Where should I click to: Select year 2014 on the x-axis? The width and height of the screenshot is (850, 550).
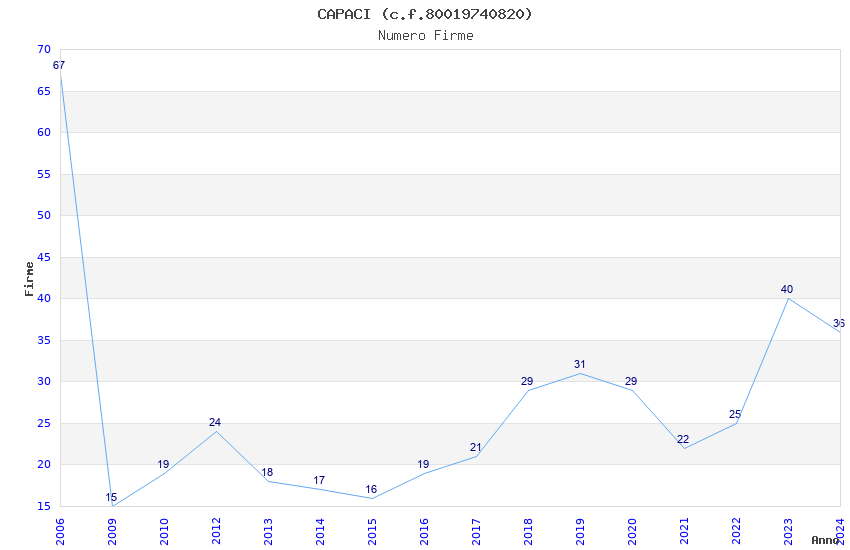coord(320,531)
